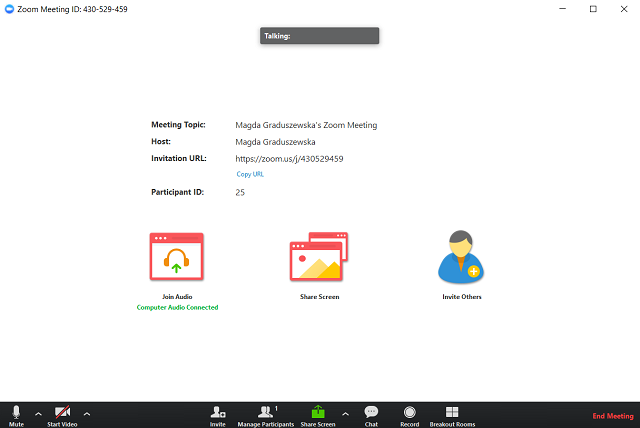The image size is (640, 428).
Task: Mute the microphone in the toolbar
Action: click(x=16, y=412)
